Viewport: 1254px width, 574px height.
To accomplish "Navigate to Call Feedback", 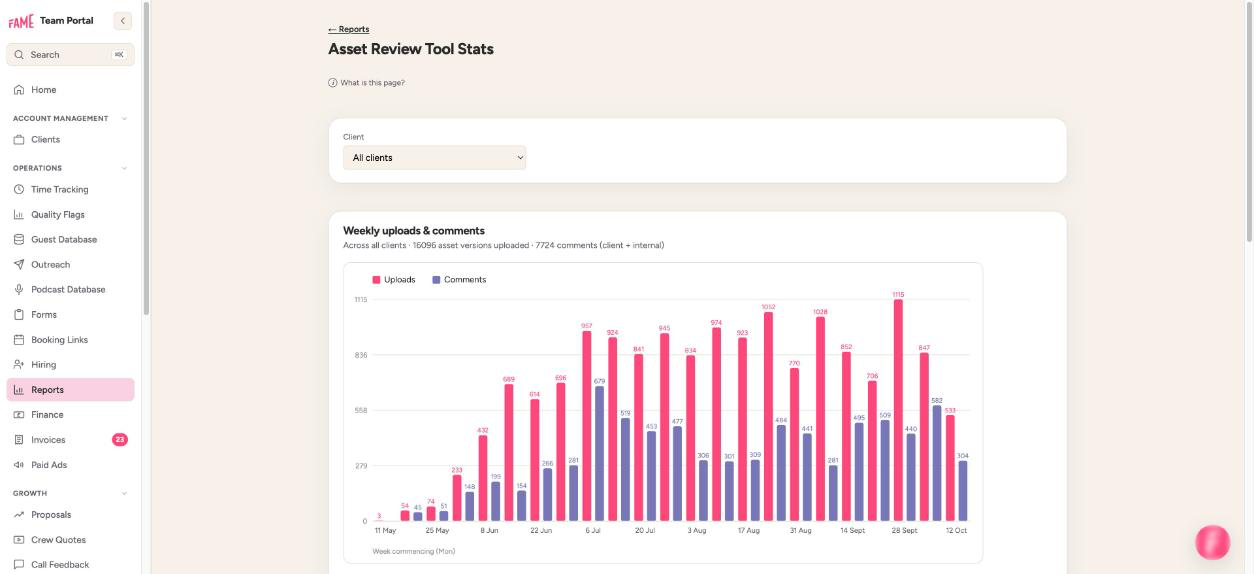I will tap(70, 565).
